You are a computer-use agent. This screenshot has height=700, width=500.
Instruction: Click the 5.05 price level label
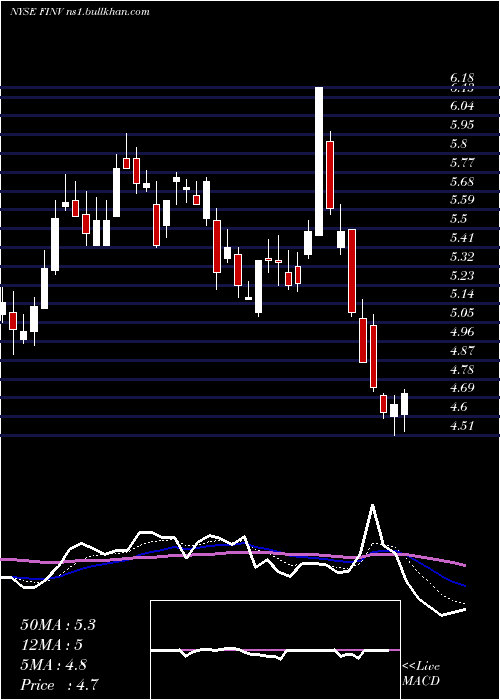point(462,313)
